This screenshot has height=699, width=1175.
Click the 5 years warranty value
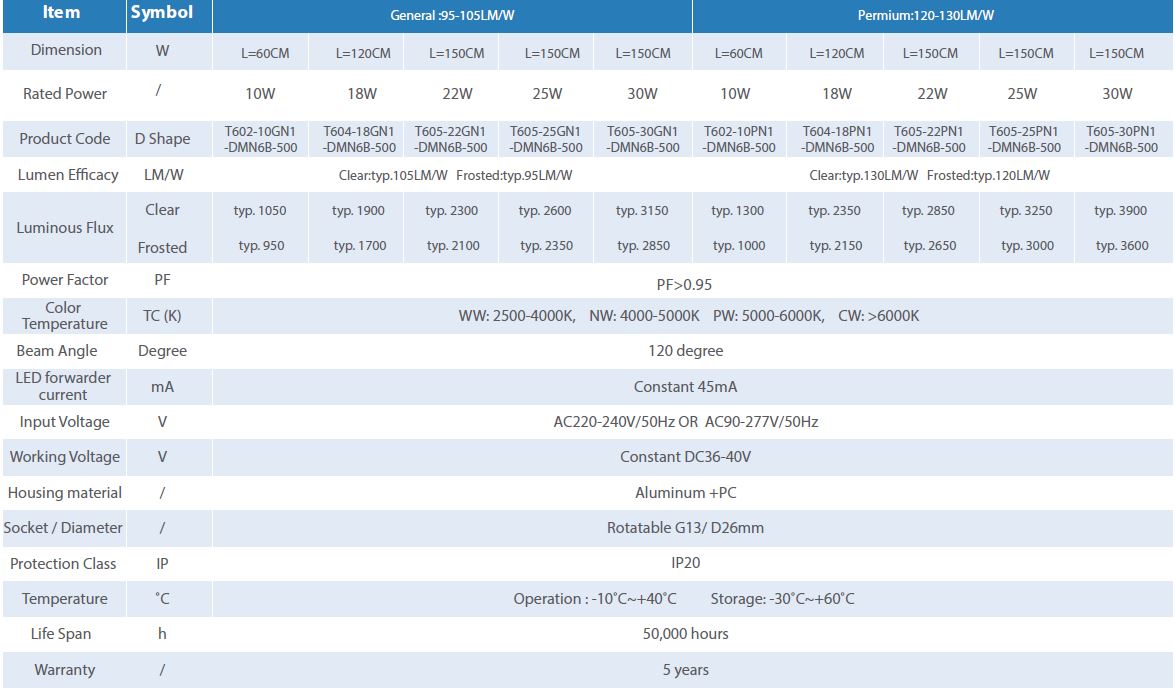[685, 670]
